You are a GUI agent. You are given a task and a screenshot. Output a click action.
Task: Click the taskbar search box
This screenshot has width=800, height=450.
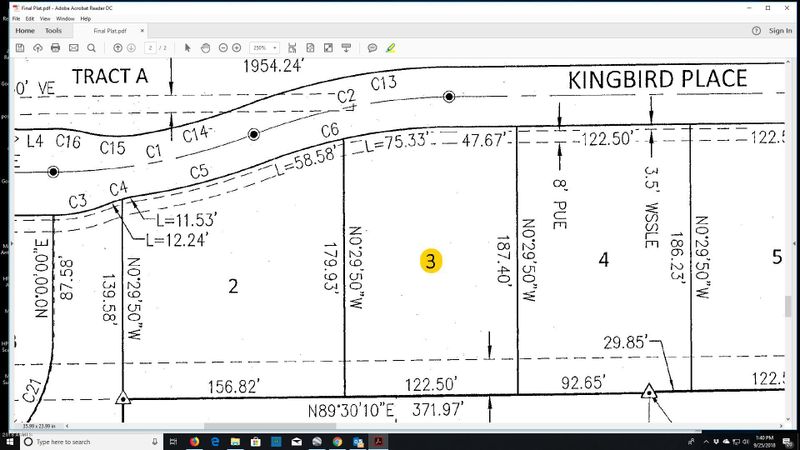pos(92,441)
